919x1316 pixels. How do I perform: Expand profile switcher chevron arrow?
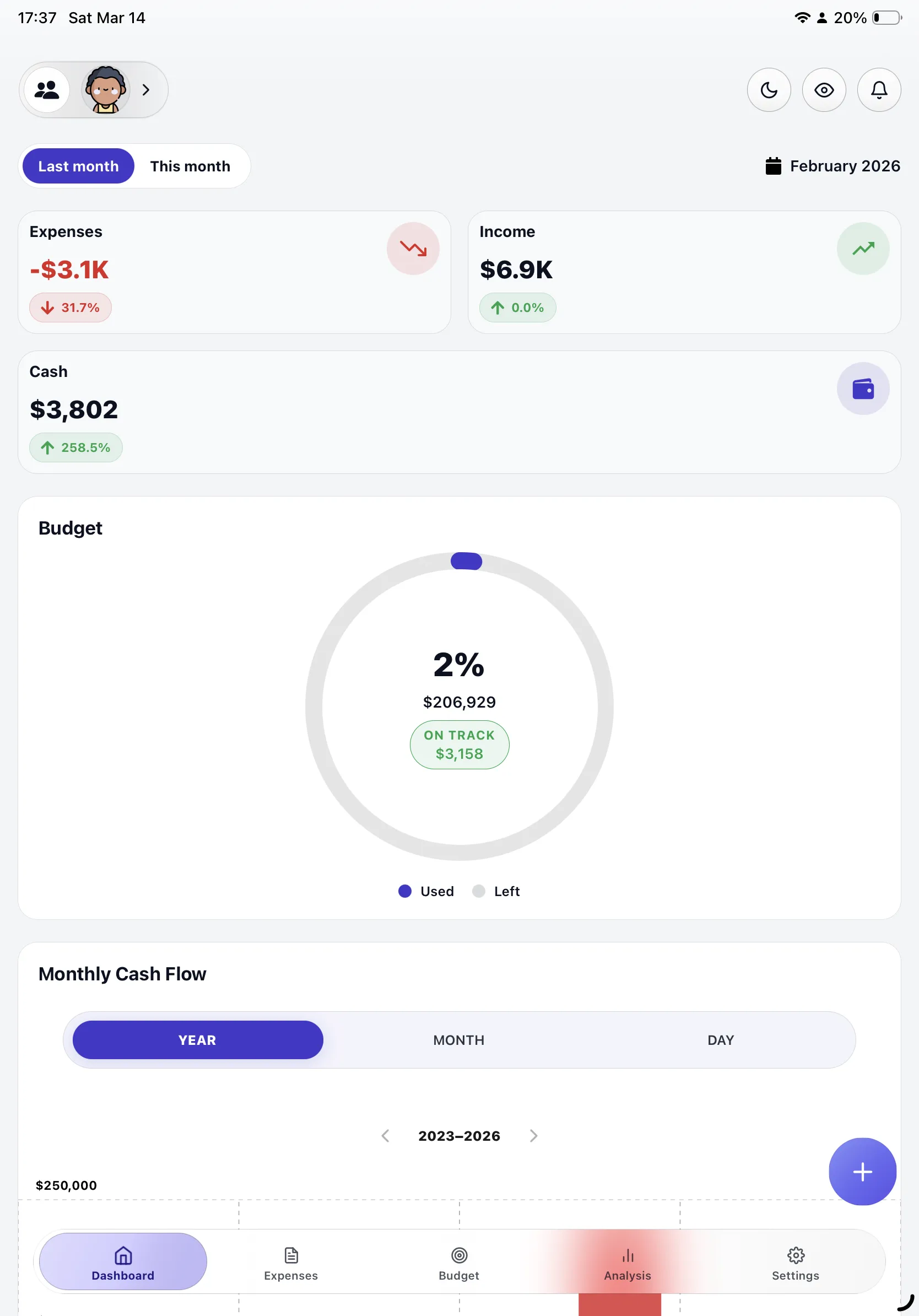pyautogui.click(x=146, y=90)
